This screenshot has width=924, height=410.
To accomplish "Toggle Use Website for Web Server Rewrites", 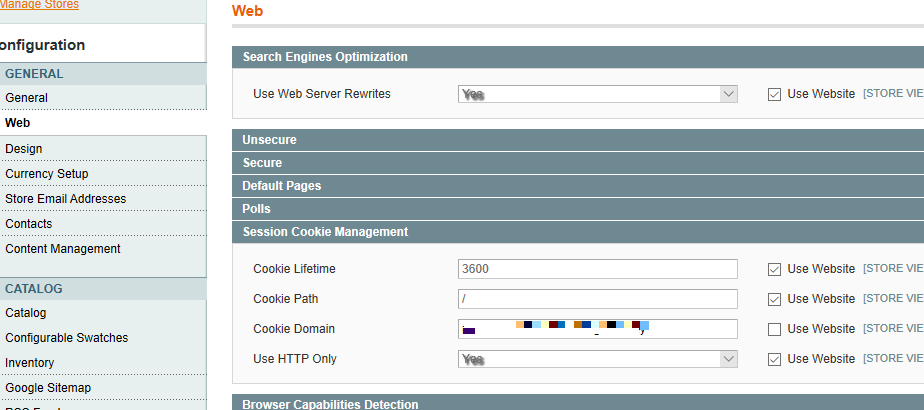I will 774,94.
